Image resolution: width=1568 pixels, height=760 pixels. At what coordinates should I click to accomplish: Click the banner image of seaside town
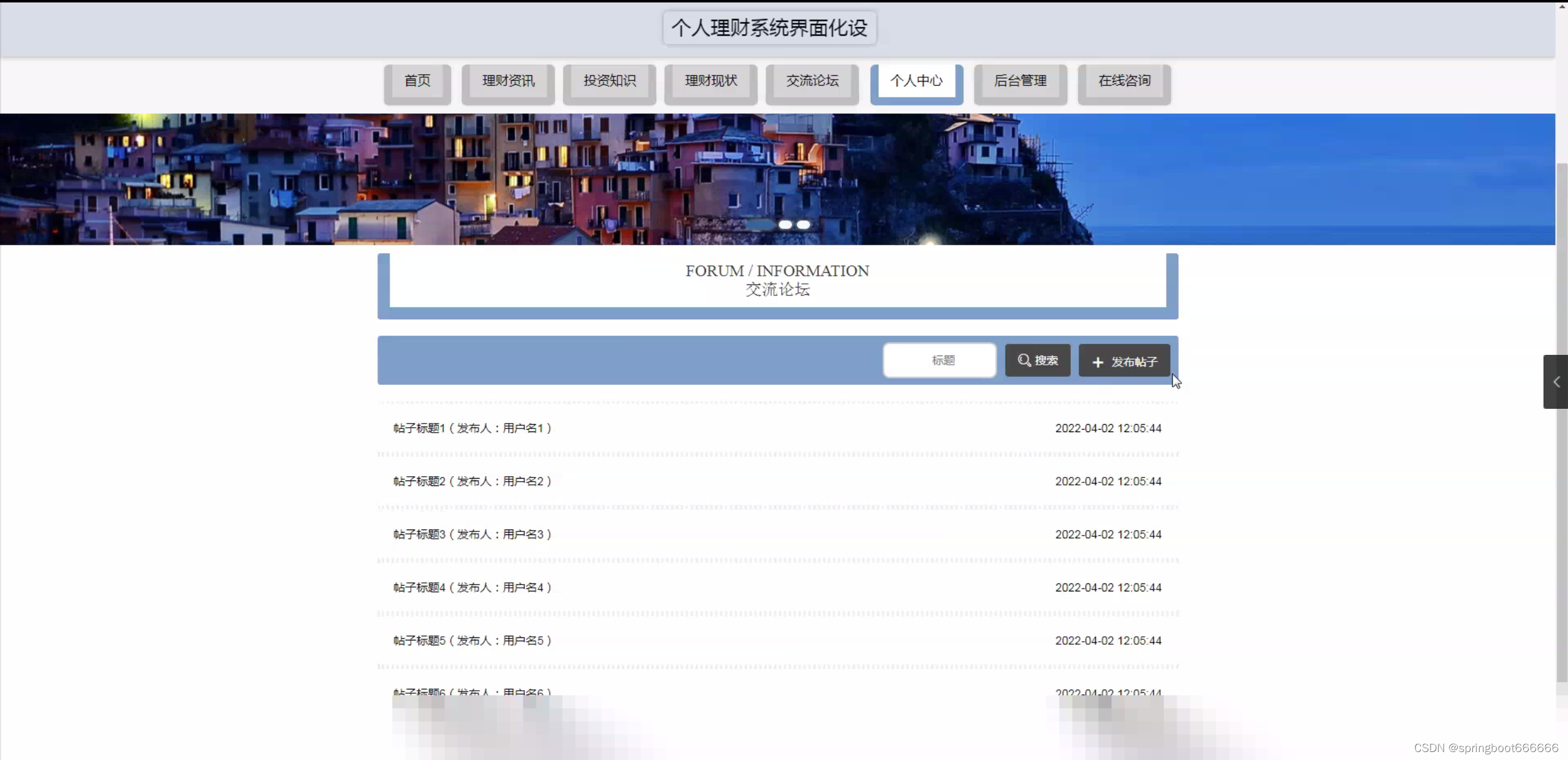tap(429, 178)
